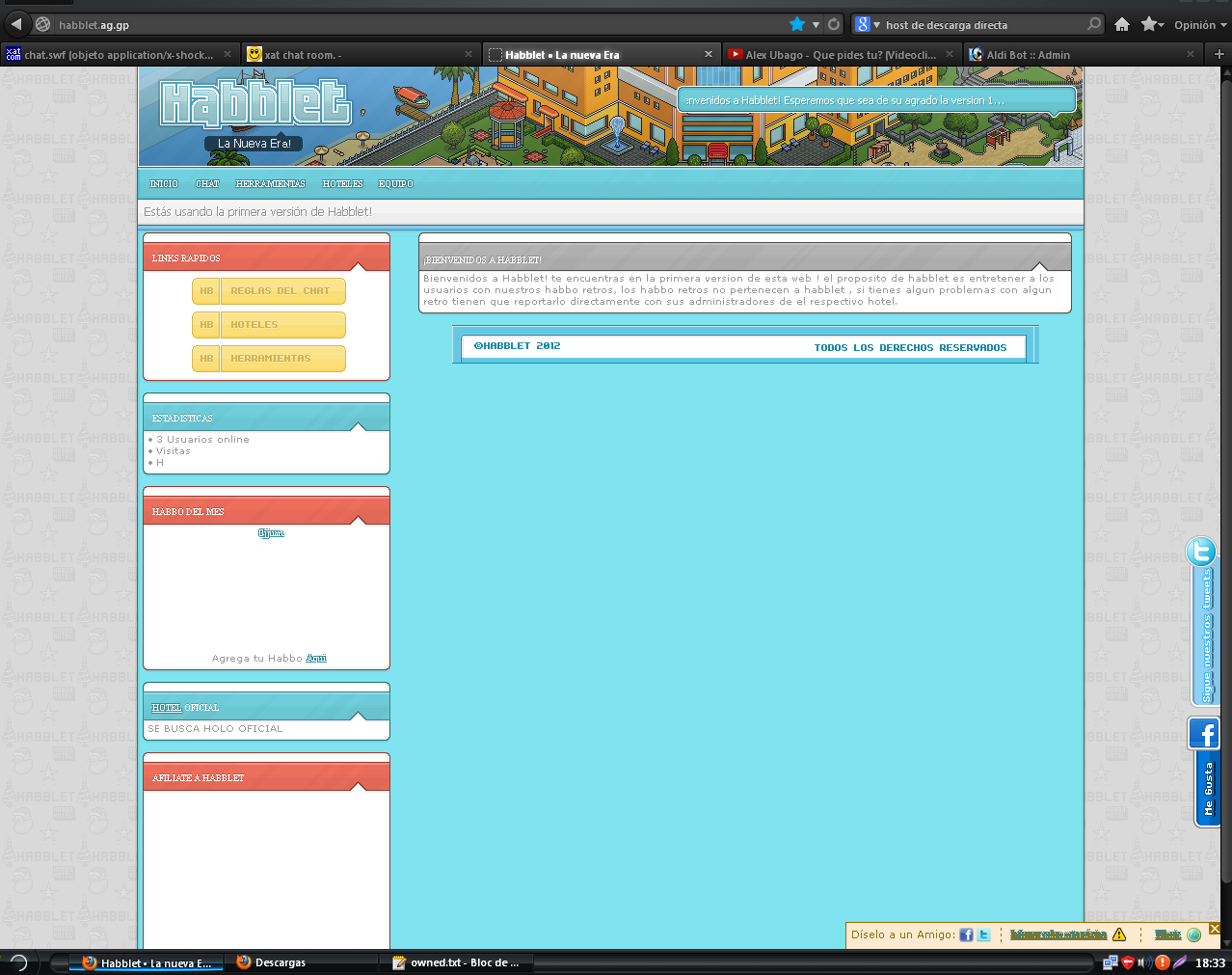Close the Habblet • La nueva Era tab
This screenshot has width=1232, height=975.
point(709,54)
